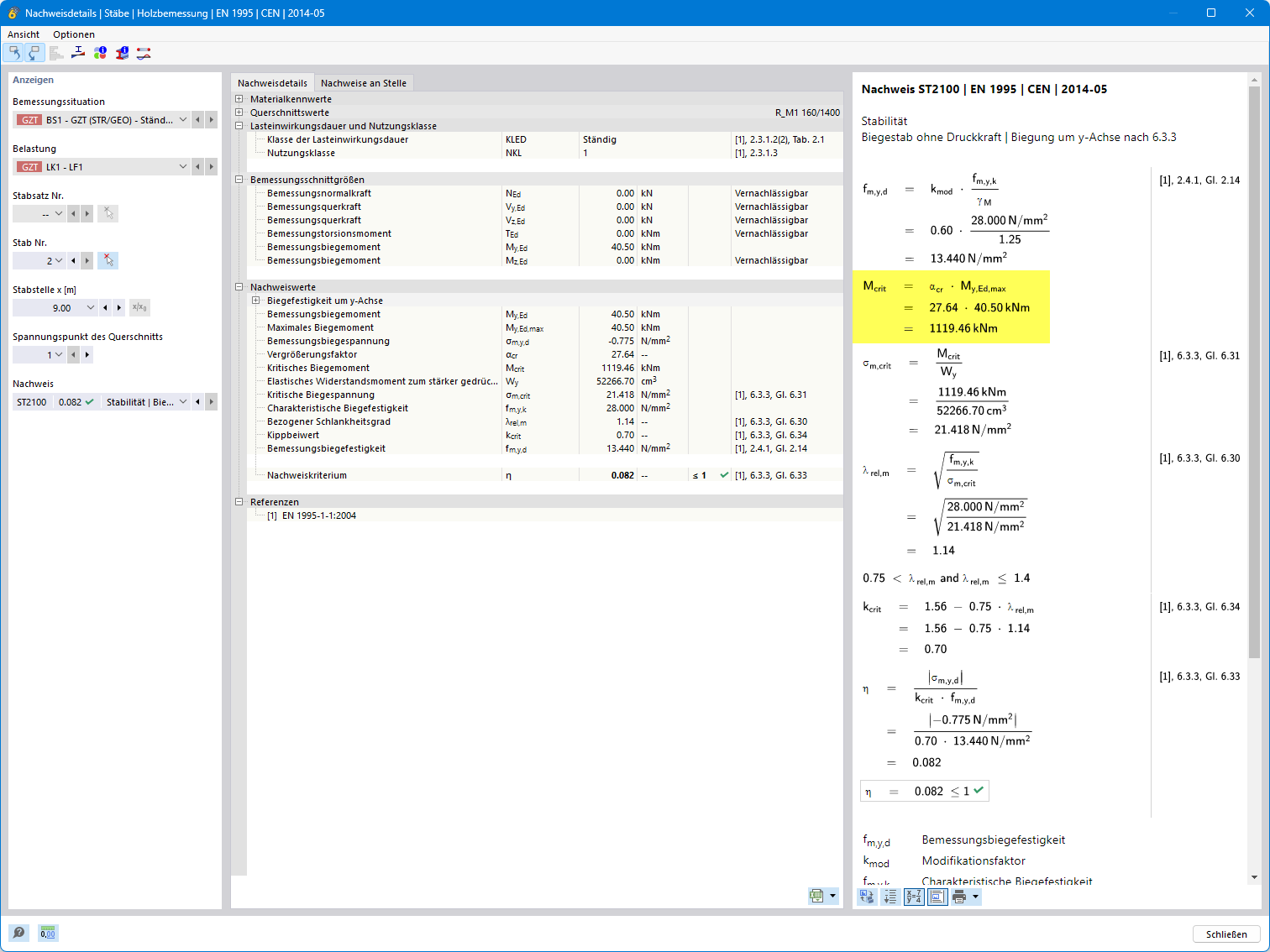Switch to Nachweisdetails tab
Image resolution: width=1270 pixels, height=952 pixels.
click(272, 83)
